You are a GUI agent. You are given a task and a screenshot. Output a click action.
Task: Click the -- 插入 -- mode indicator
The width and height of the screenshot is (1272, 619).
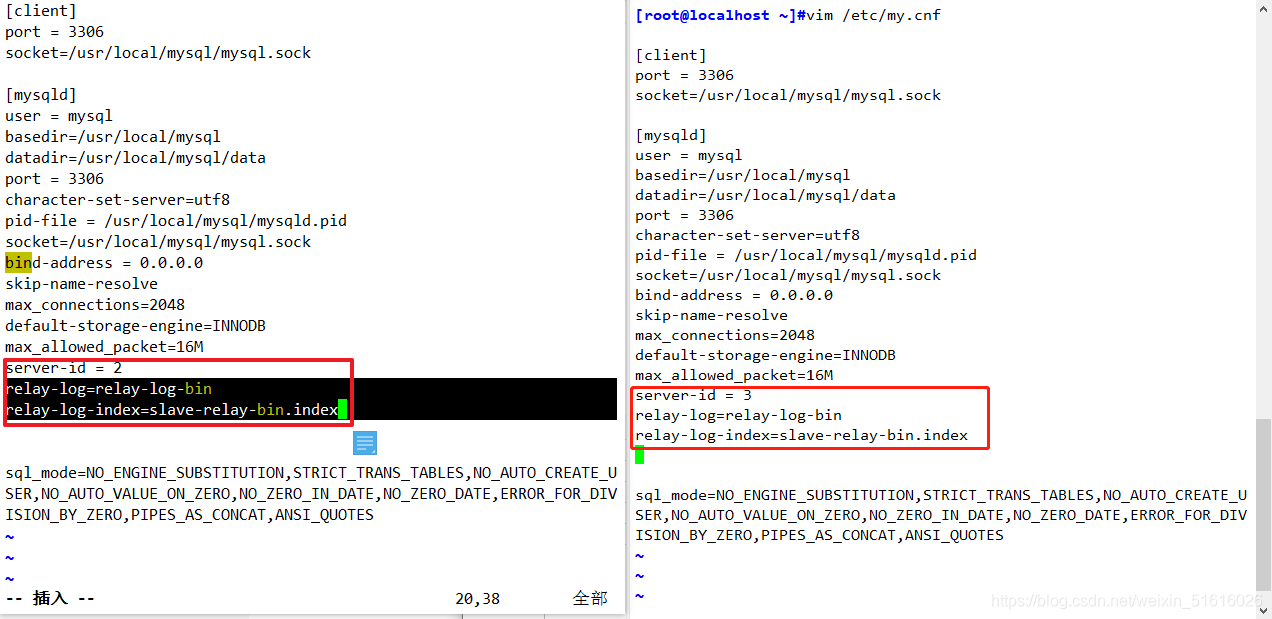click(50, 598)
